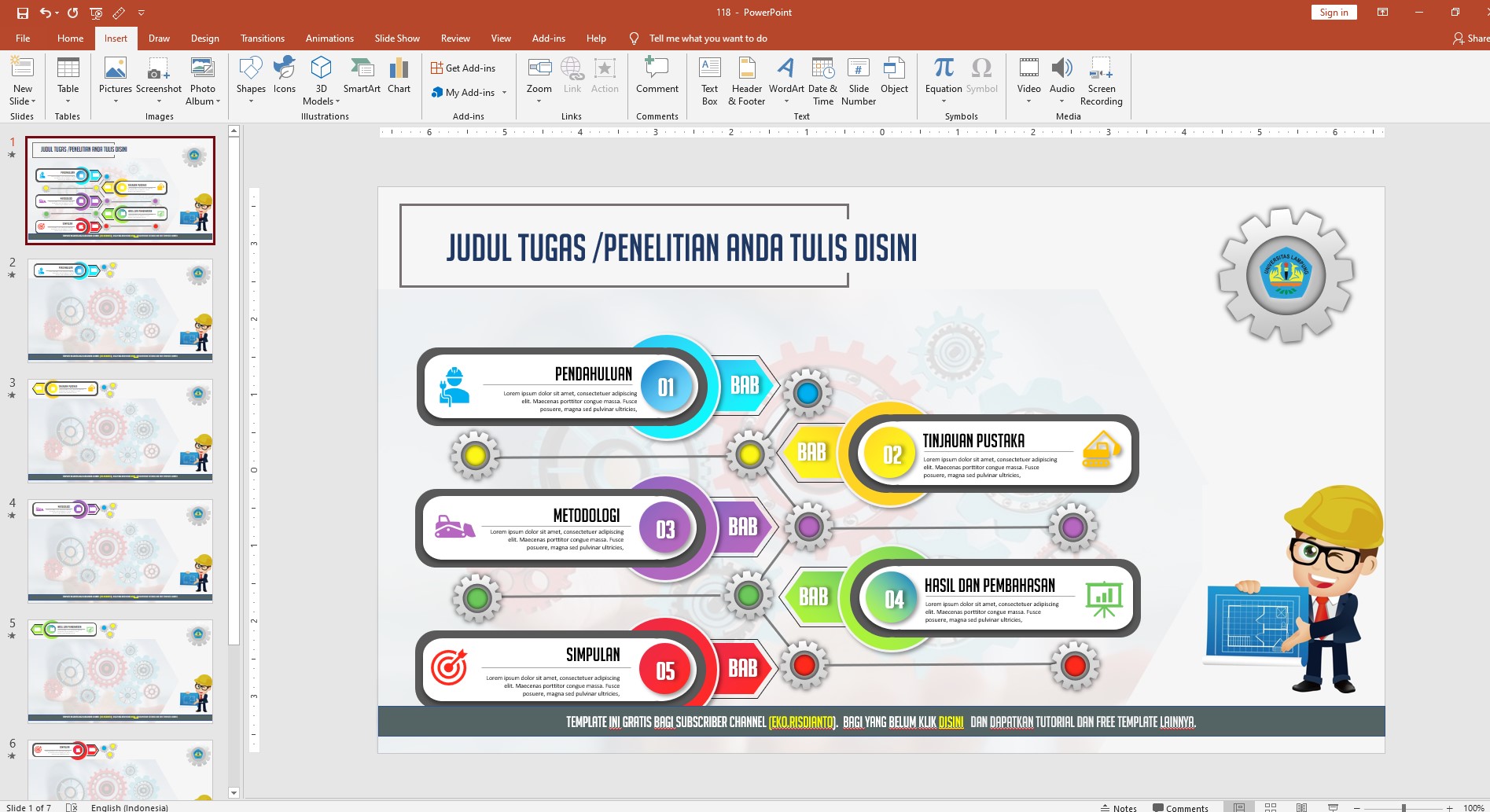1490x812 pixels.
Task: Open the Icons library
Action: (x=284, y=77)
